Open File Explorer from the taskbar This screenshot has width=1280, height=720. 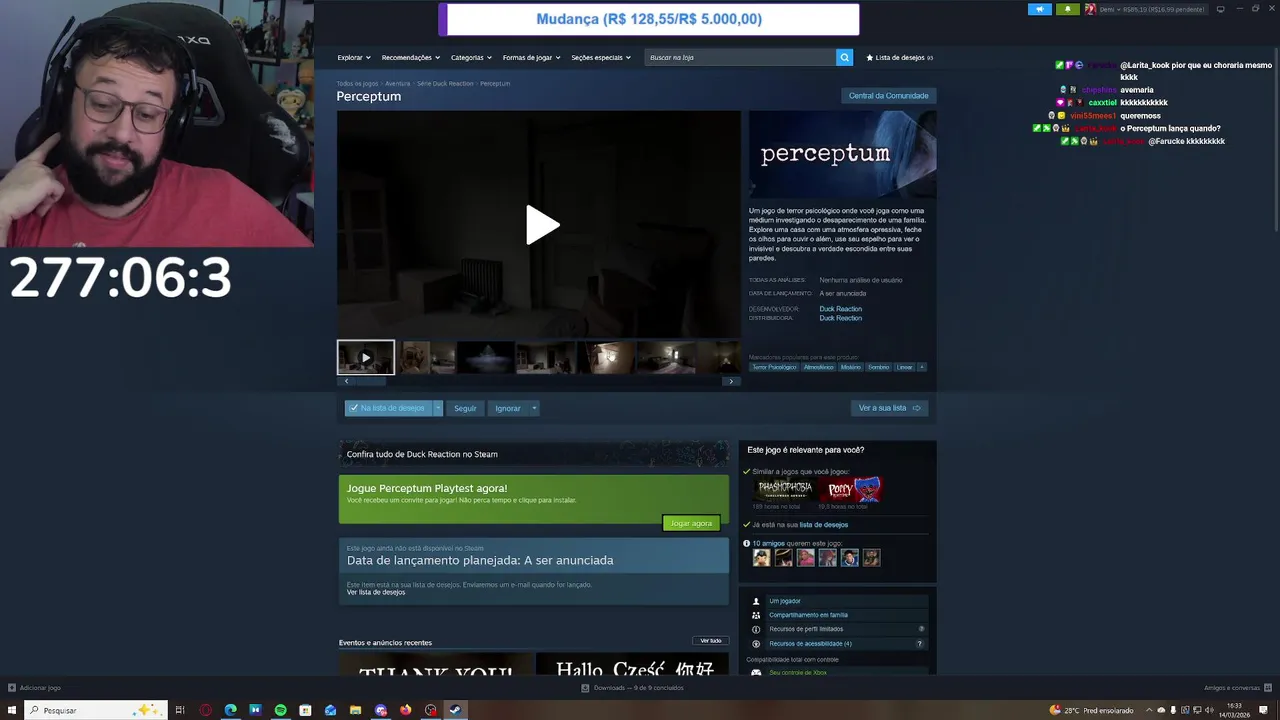(355, 710)
